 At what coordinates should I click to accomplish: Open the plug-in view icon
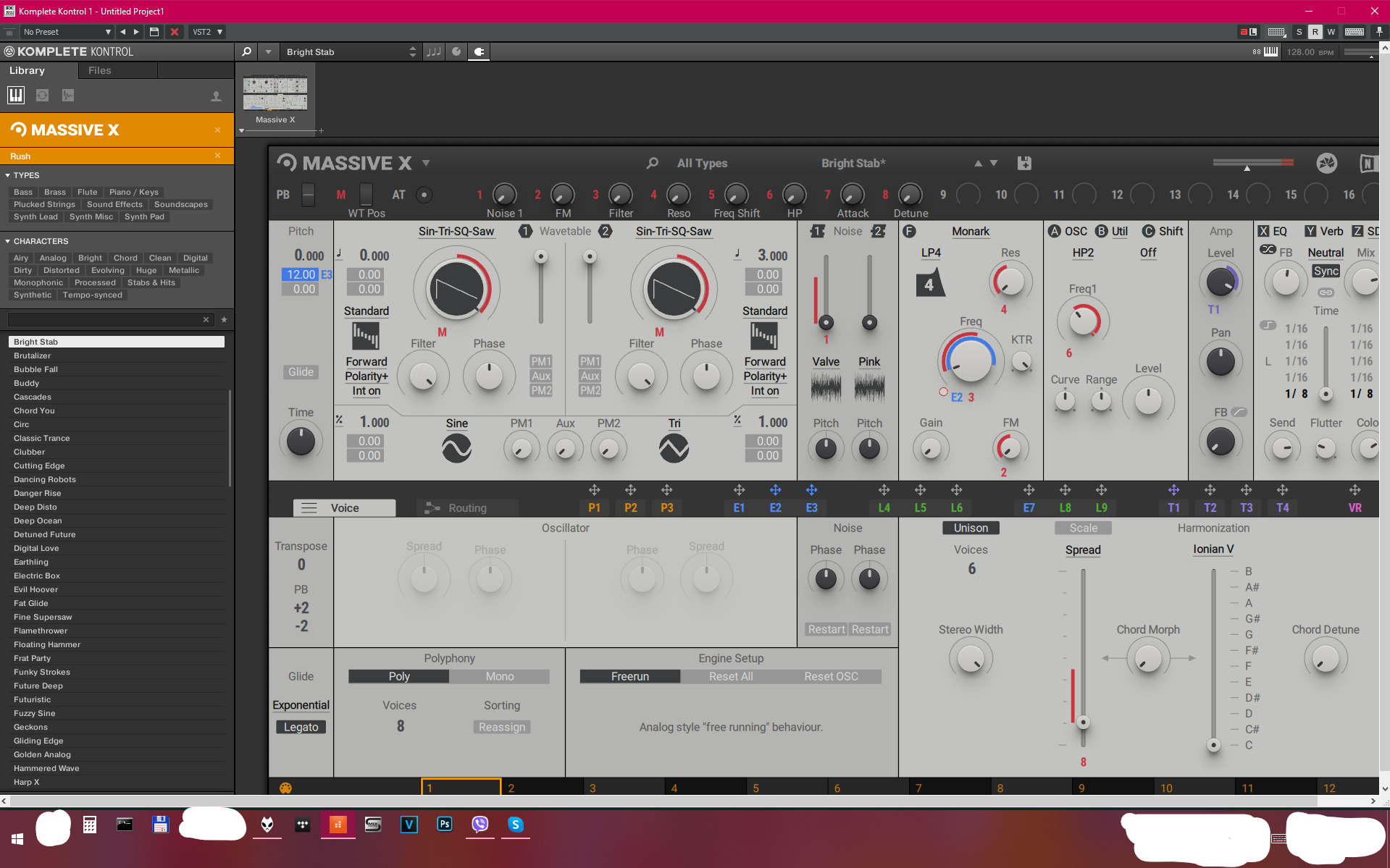[x=479, y=51]
